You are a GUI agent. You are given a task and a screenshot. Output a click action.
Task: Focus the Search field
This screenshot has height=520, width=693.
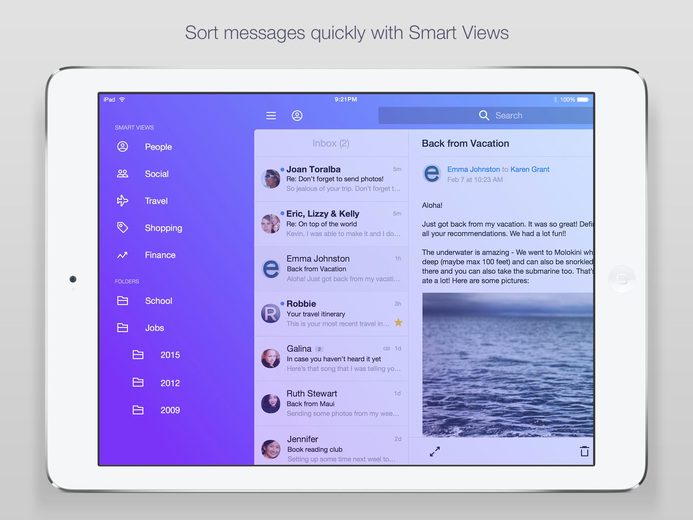coord(486,115)
